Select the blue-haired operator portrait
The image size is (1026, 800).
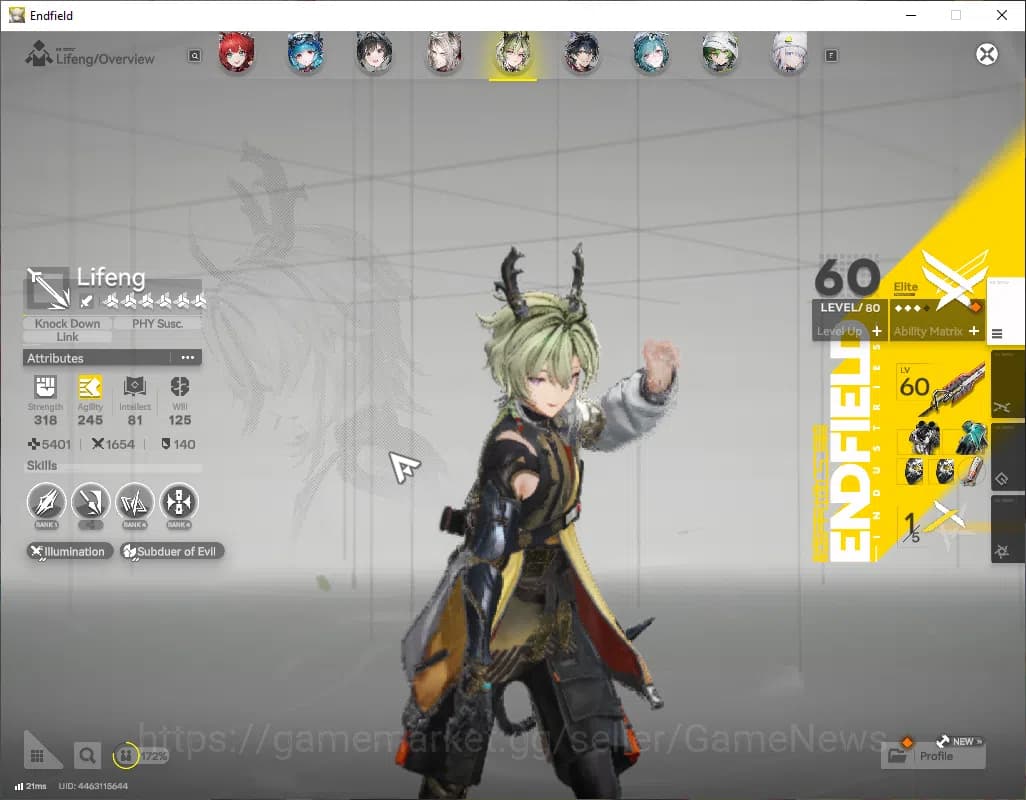pos(306,52)
